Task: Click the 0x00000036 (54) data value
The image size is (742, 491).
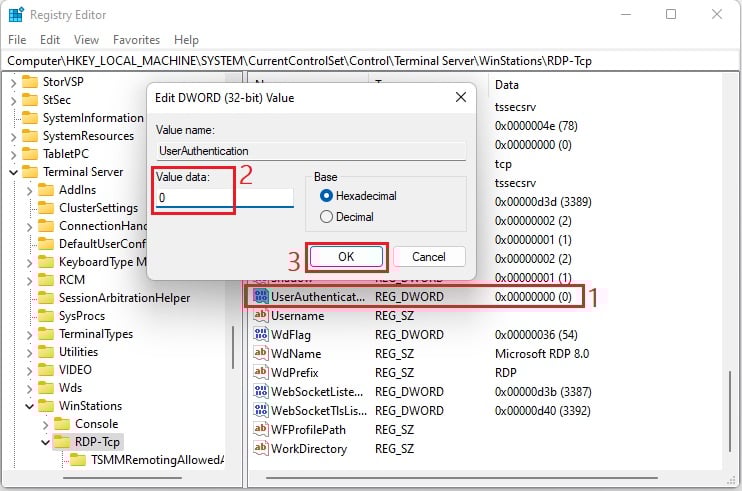Action: pyautogui.click(x=536, y=334)
